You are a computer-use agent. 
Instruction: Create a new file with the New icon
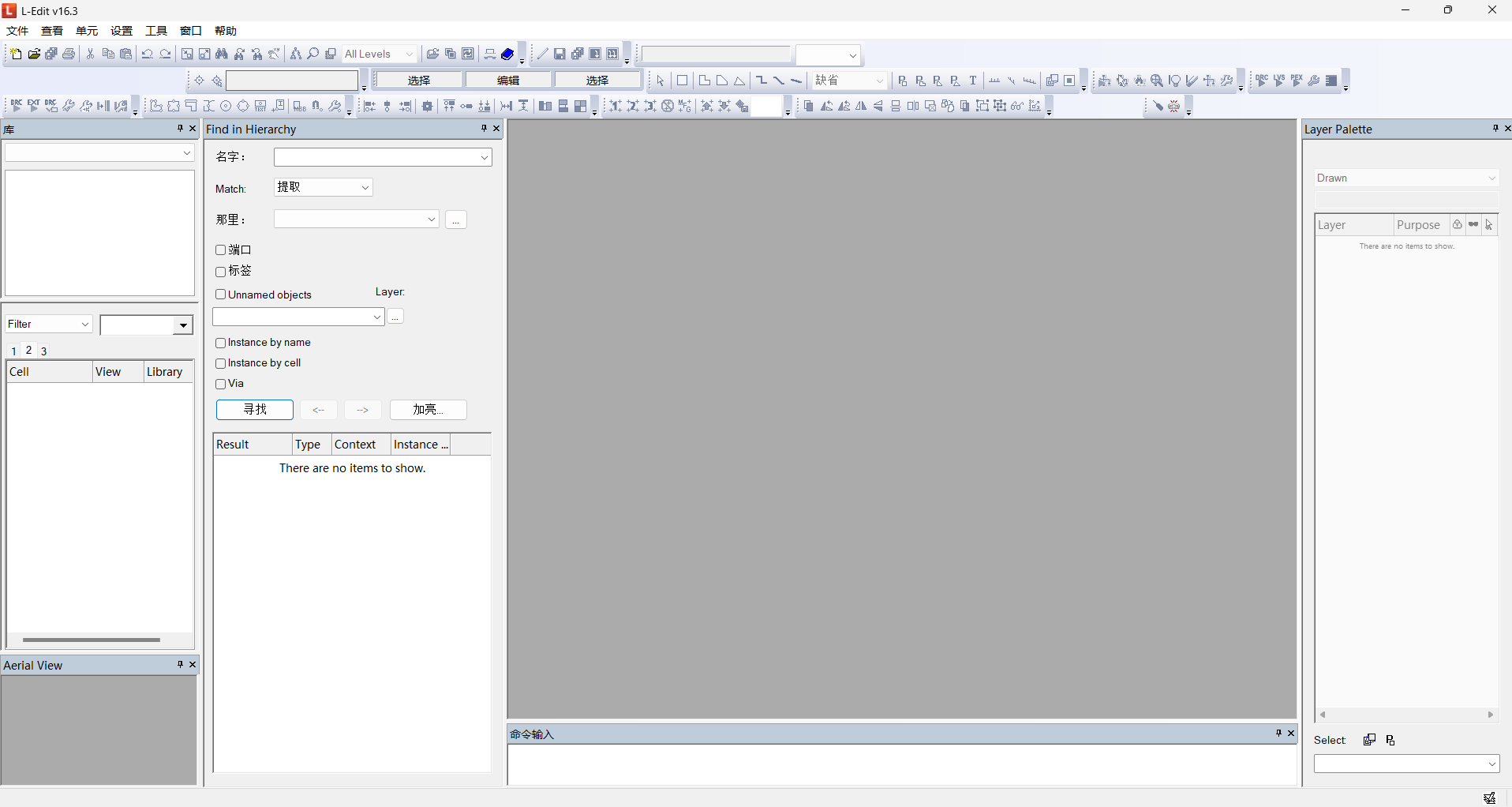[16, 54]
